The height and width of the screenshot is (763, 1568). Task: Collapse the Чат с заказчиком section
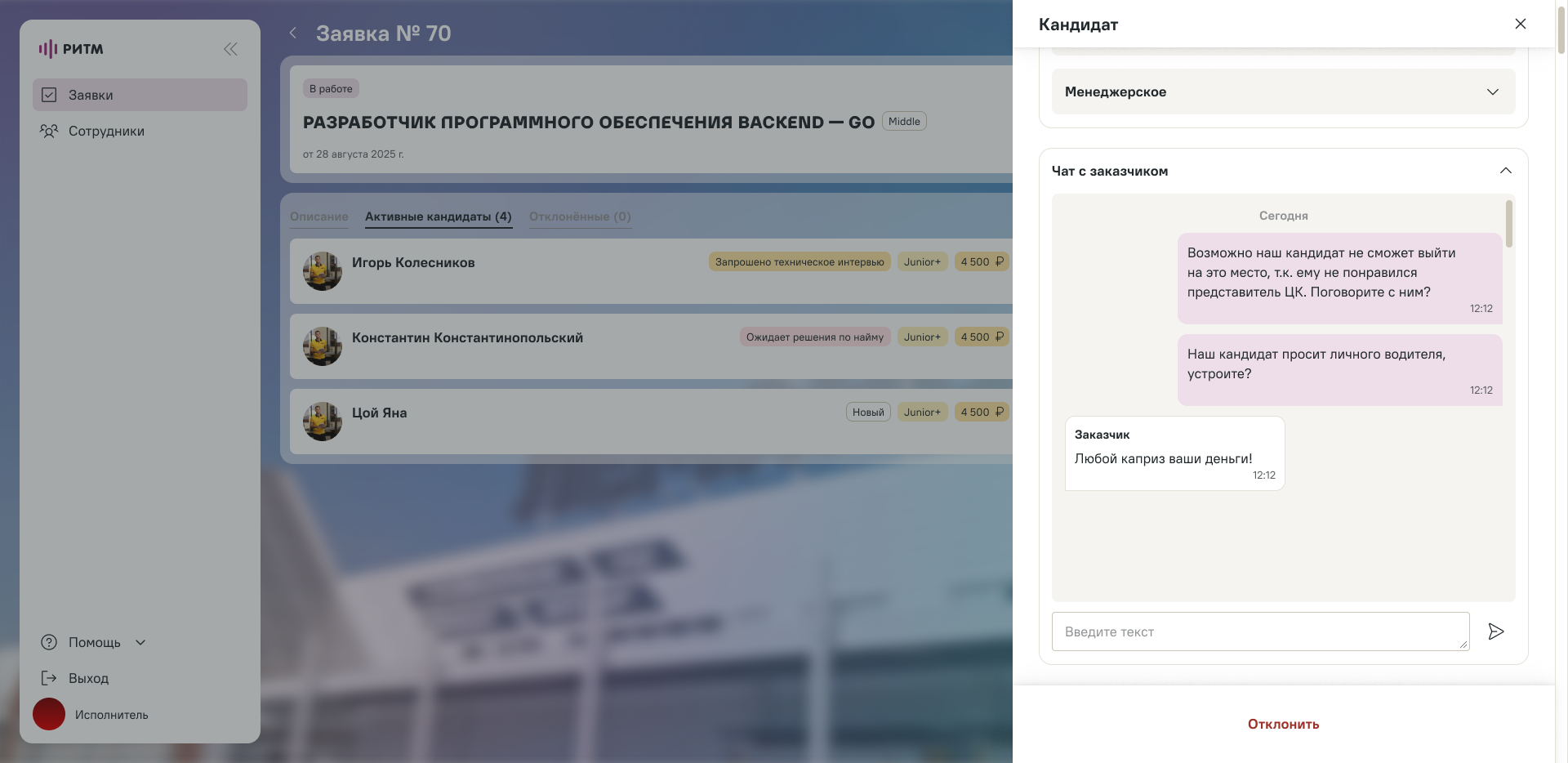click(1507, 170)
